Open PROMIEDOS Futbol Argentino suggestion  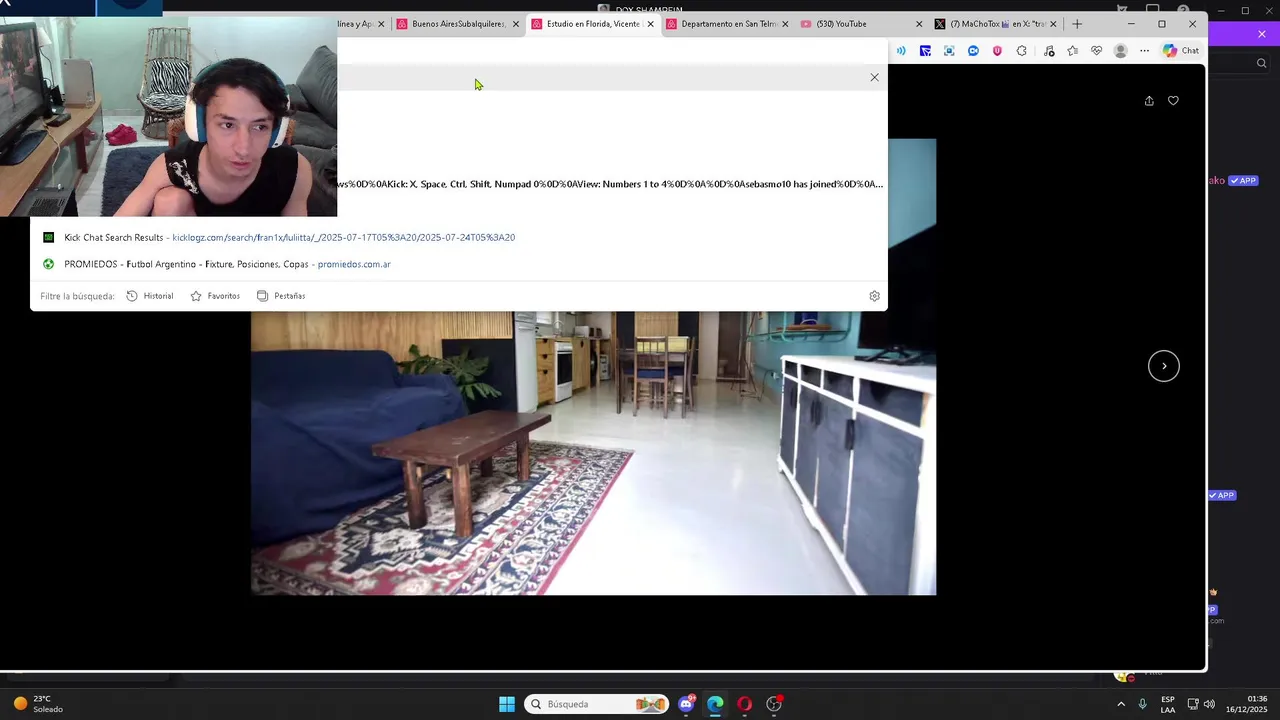point(458,264)
